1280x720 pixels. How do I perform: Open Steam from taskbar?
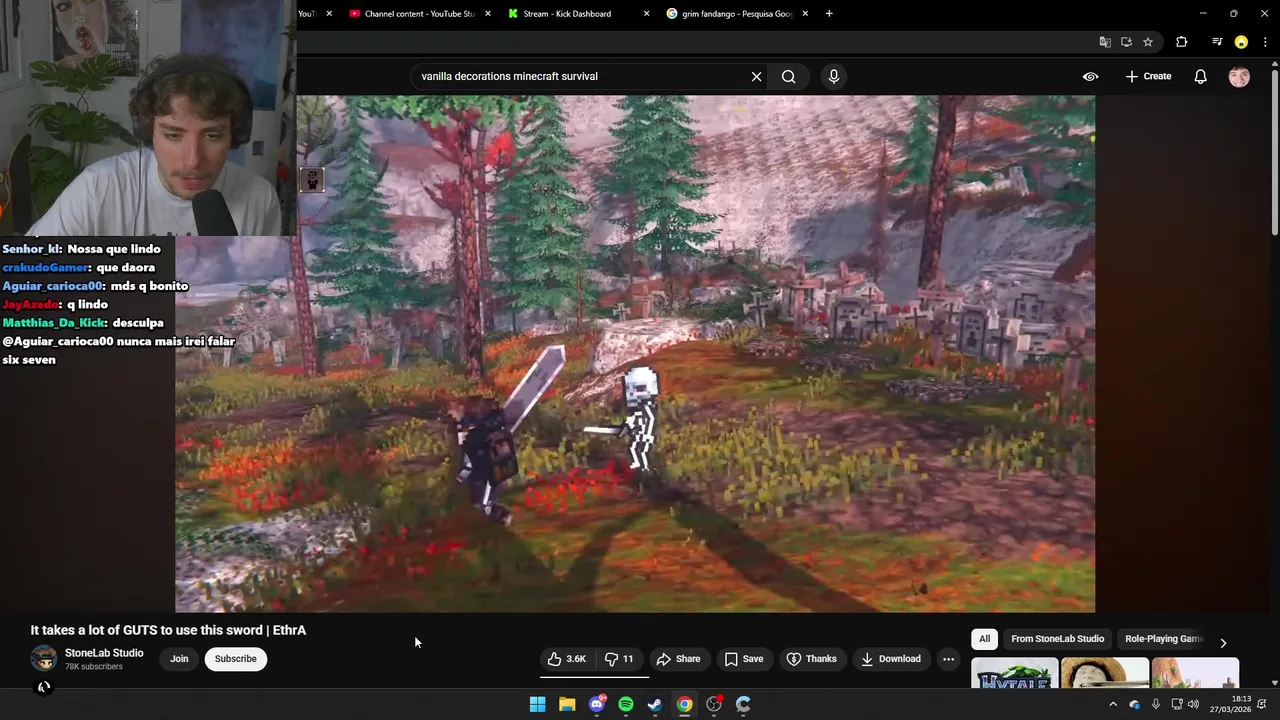[x=655, y=704]
